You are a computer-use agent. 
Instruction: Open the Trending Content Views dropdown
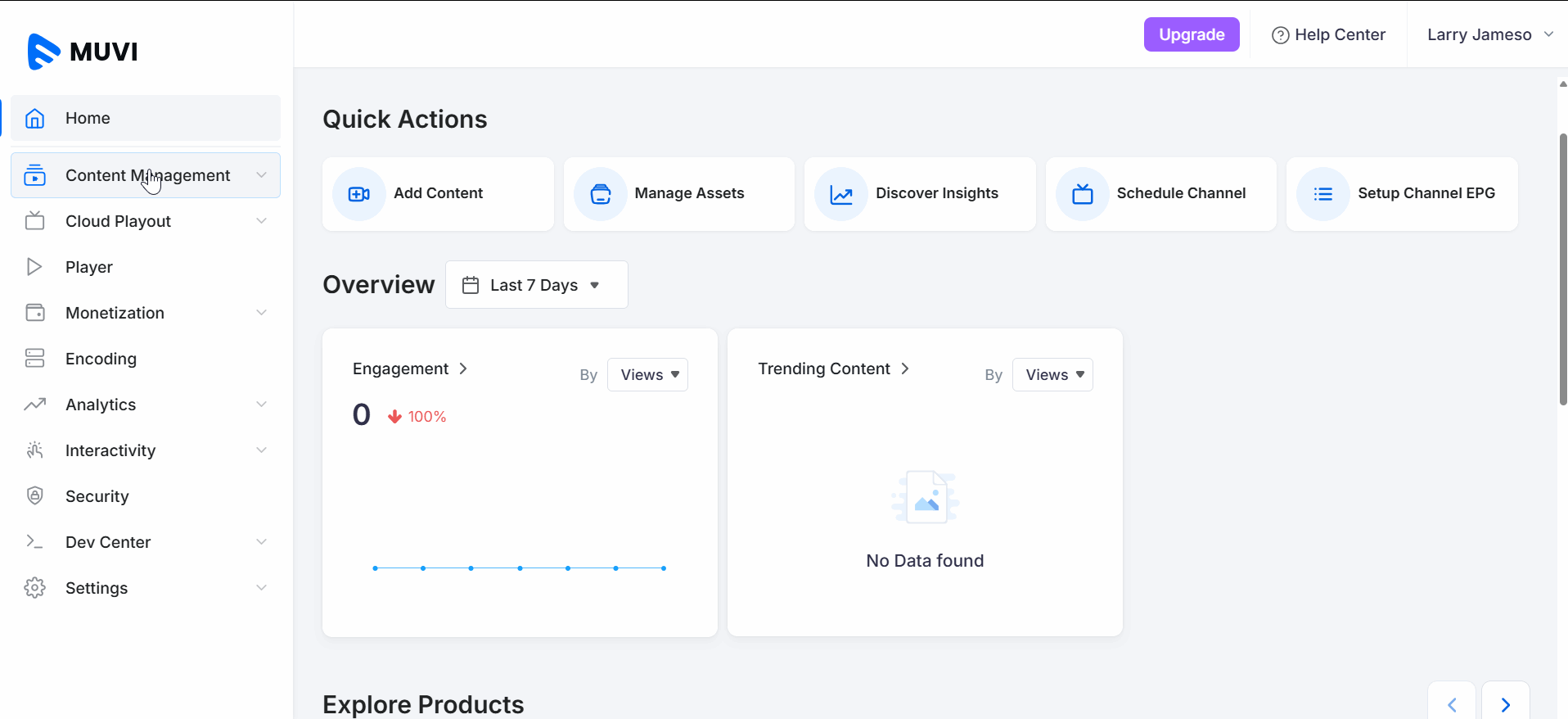tap(1052, 375)
